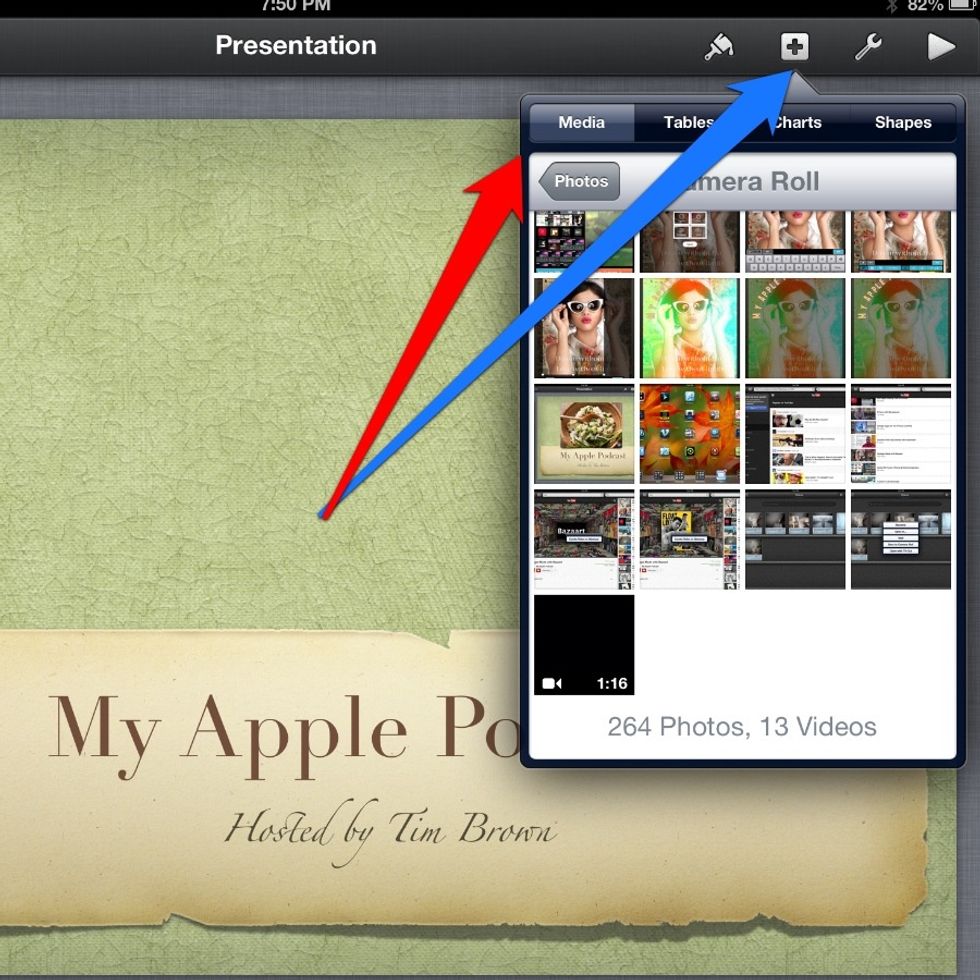The image size is (980, 980).
Task: Tap the "264 Photos, 13 Videos" count text
Action: (742, 727)
